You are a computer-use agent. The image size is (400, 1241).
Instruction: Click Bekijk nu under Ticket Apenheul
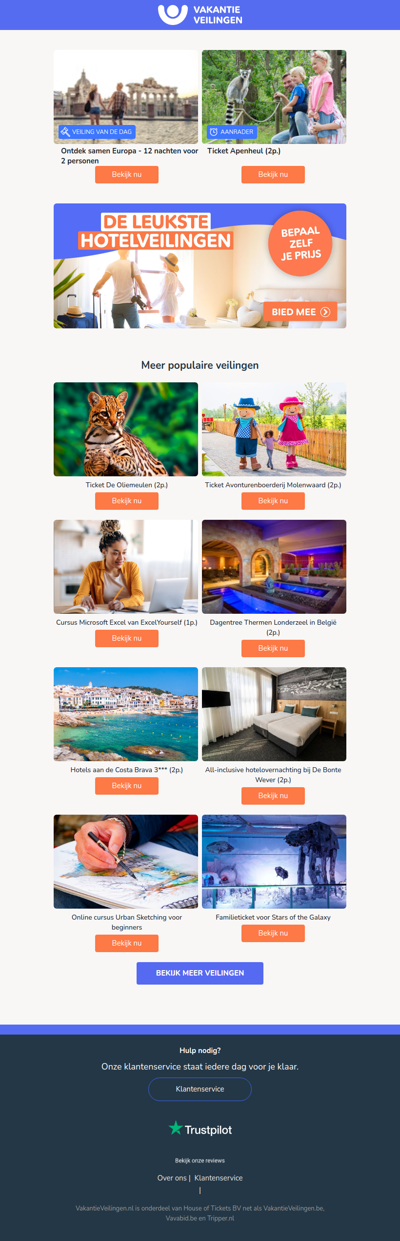273,175
